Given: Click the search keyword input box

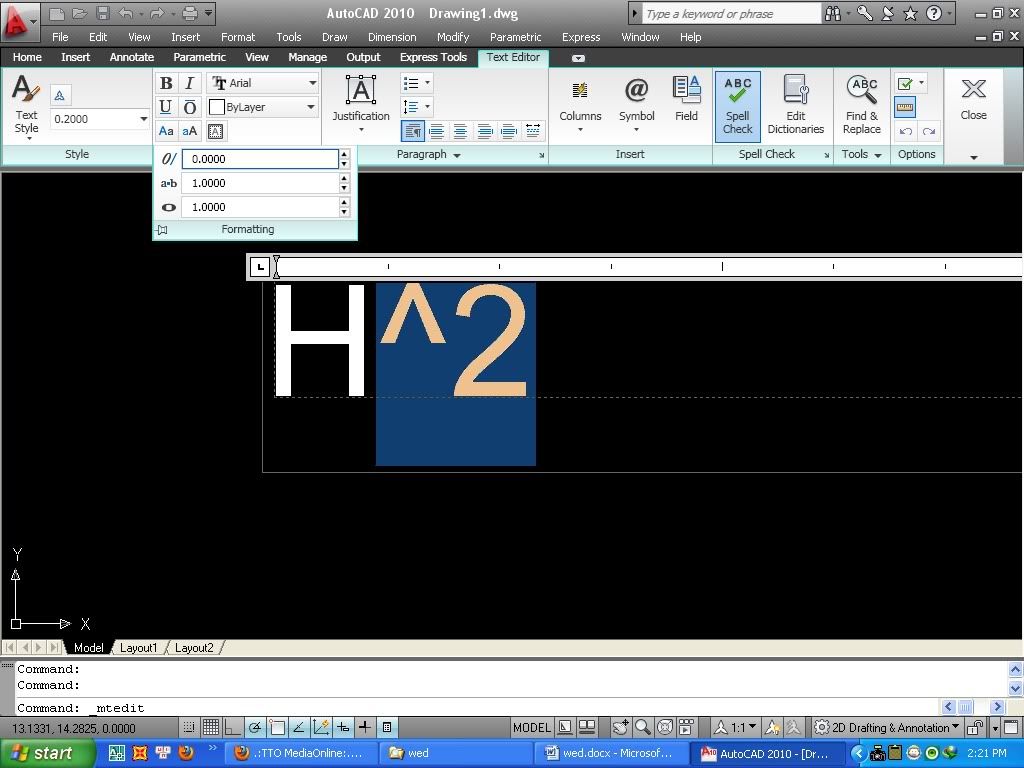Looking at the screenshot, I should click(x=731, y=14).
